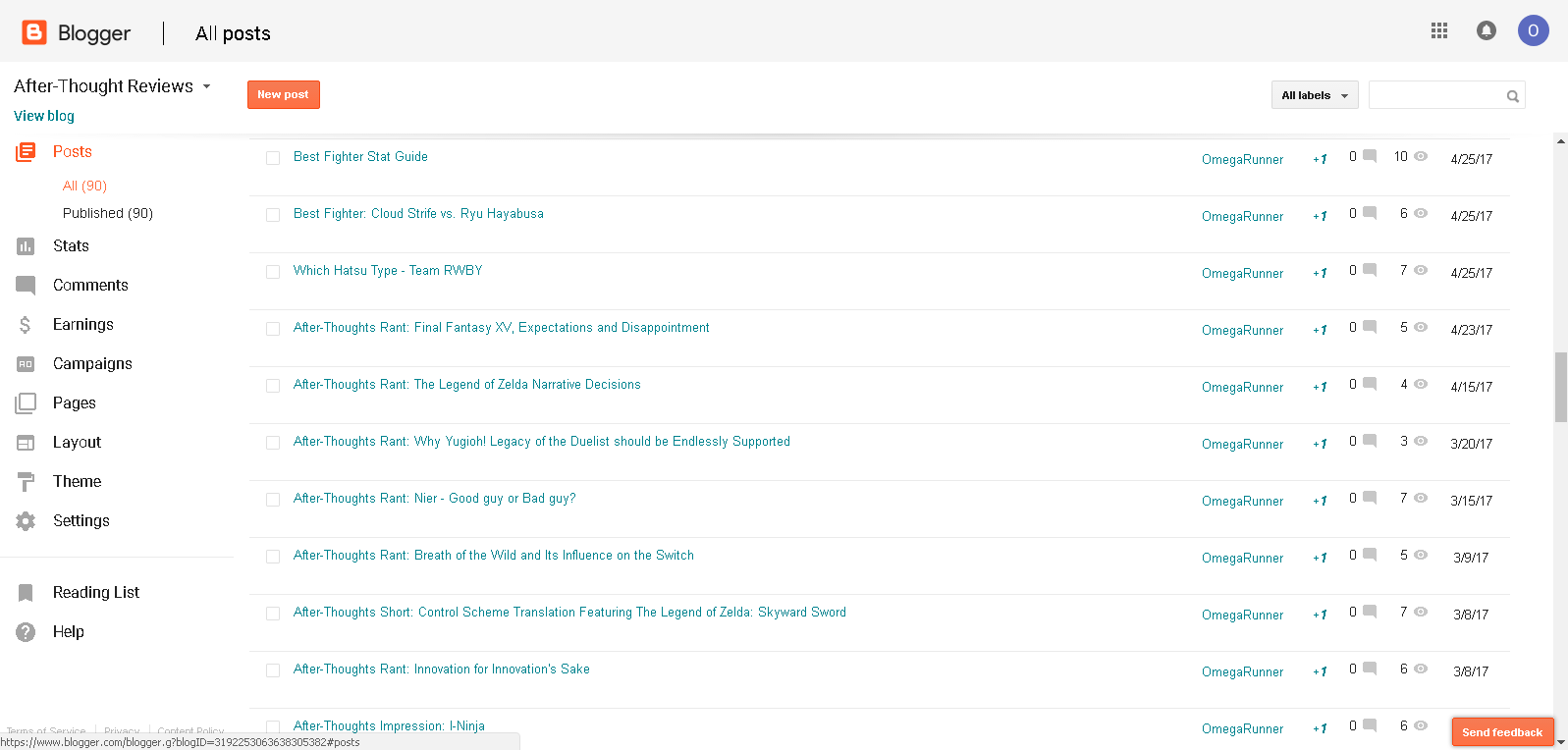The image size is (1568, 750).
Task: Open the Zelda Narrative Decisions post
Action: point(467,384)
